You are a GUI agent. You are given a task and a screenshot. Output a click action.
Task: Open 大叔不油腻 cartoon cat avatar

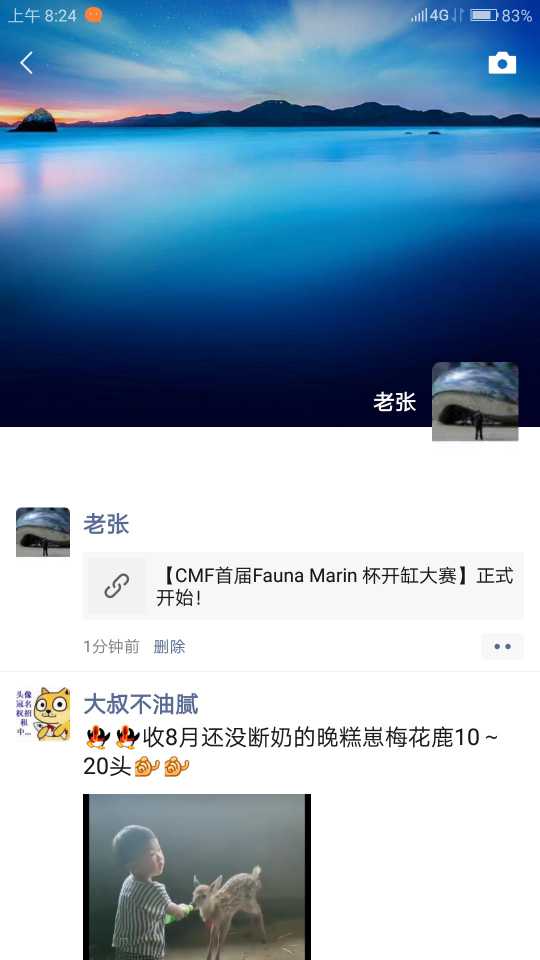[x=43, y=713]
